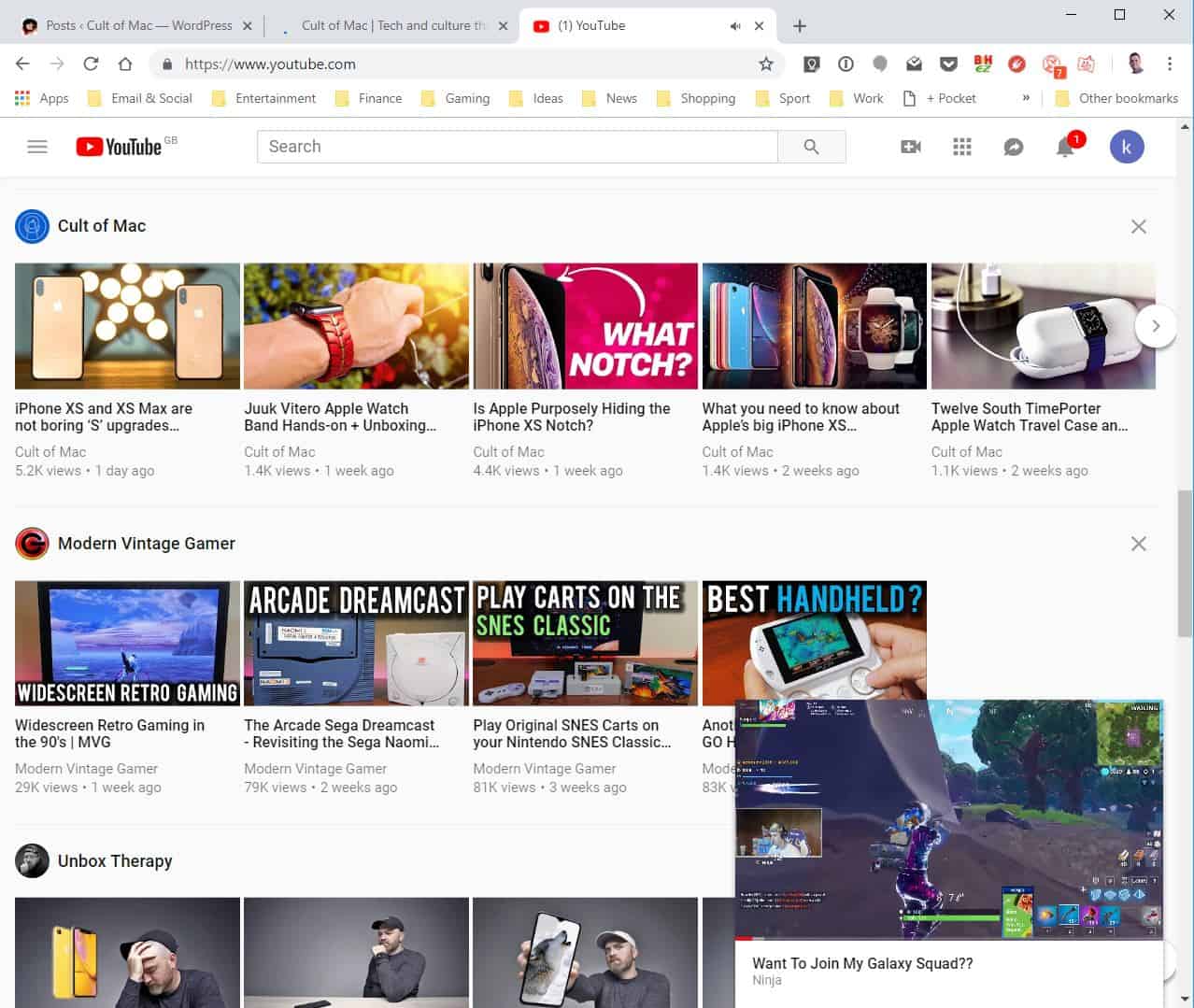Screen dimensions: 1194x1008
Task: Open the Chrome three-dot menu
Action: click(x=1169, y=64)
